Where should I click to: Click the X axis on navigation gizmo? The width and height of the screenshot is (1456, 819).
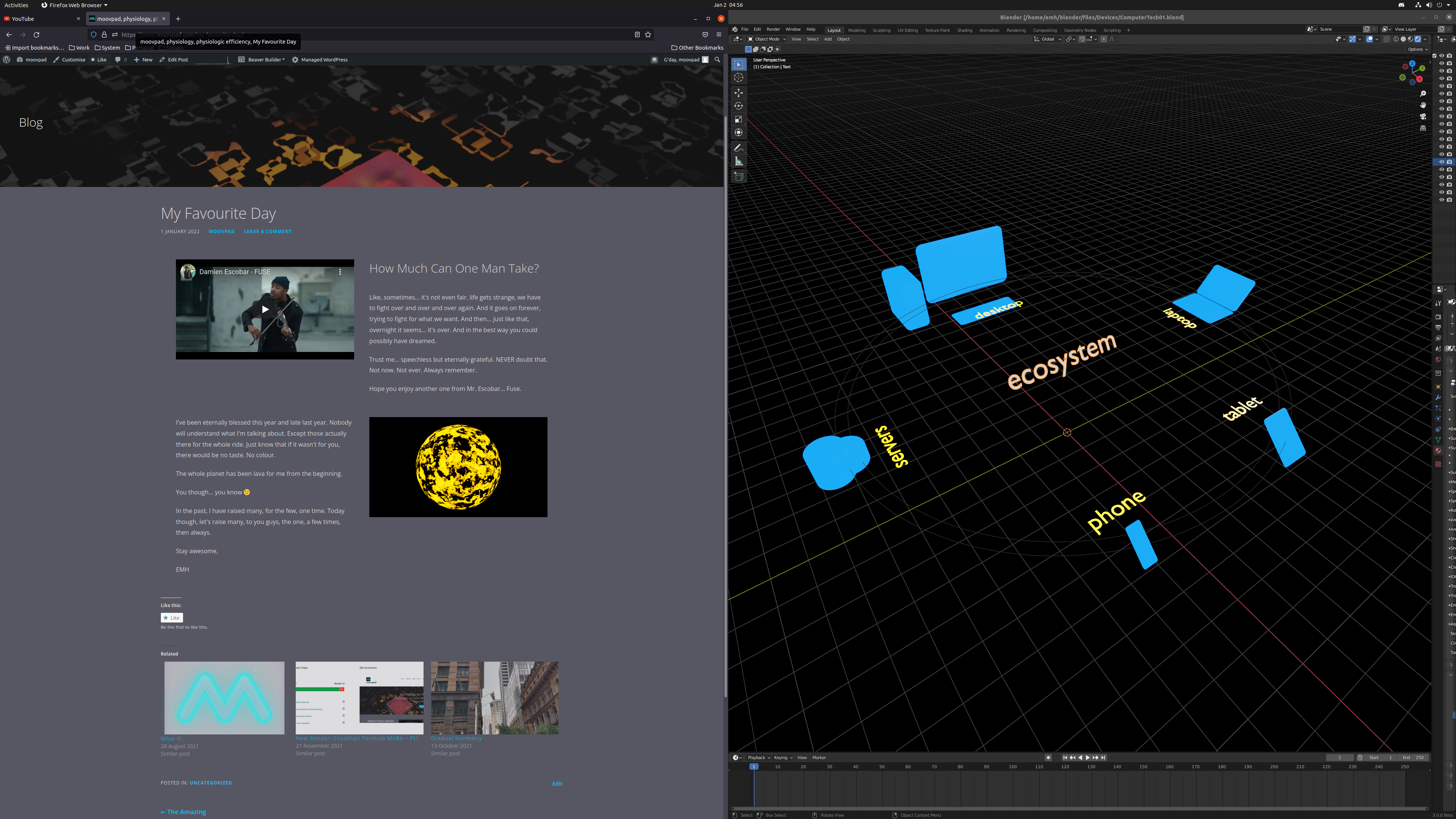click(x=1419, y=79)
